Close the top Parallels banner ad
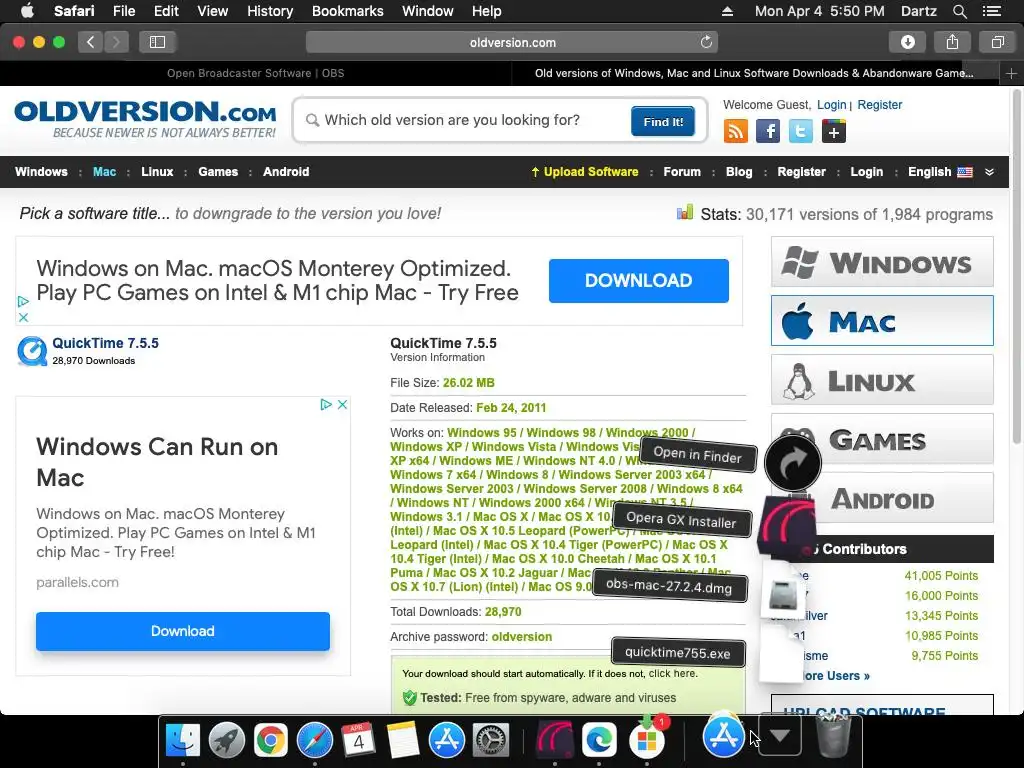The image size is (1024, 768). [x=24, y=317]
